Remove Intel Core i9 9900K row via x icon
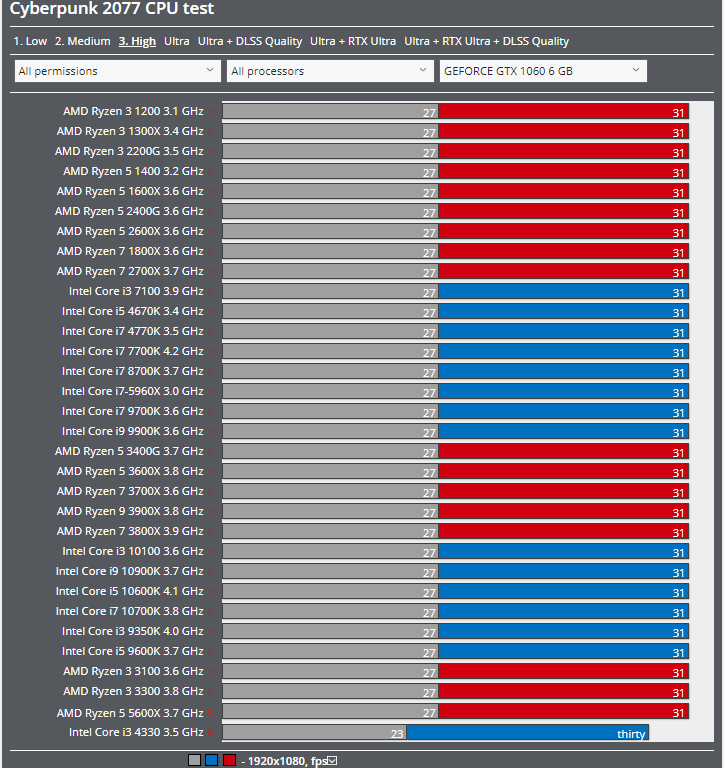The image size is (724, 768). click(211, 432)
